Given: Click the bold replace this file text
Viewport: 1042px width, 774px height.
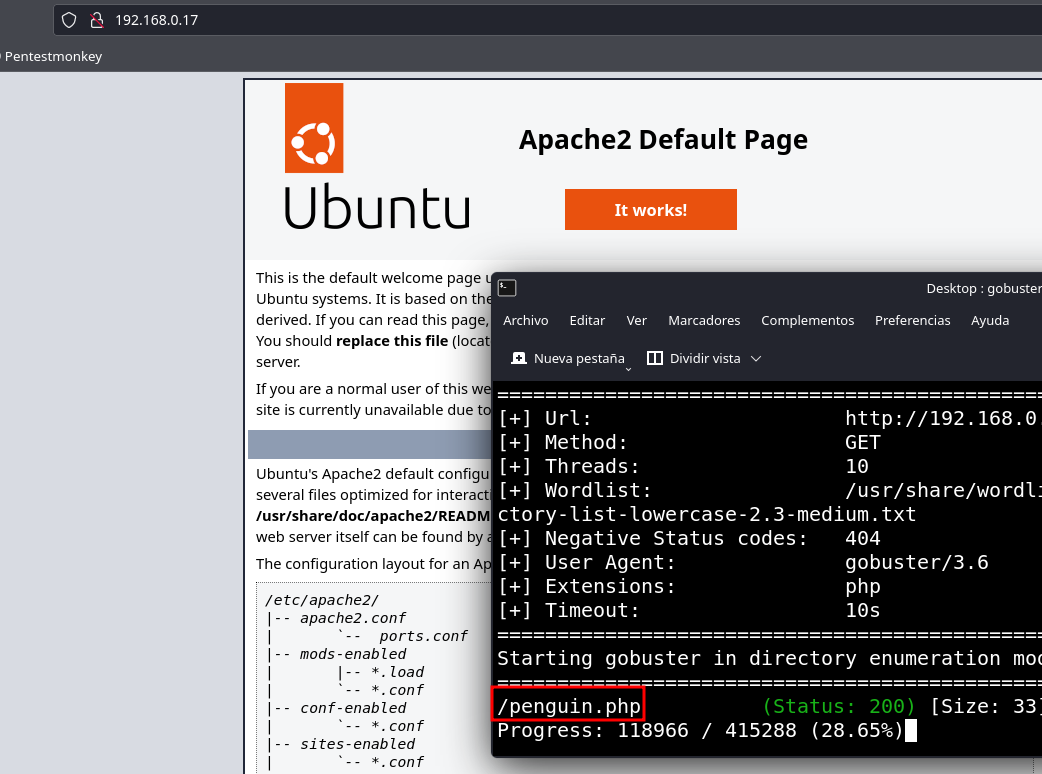Looking at the screenshot, I should tap(392, 341).
